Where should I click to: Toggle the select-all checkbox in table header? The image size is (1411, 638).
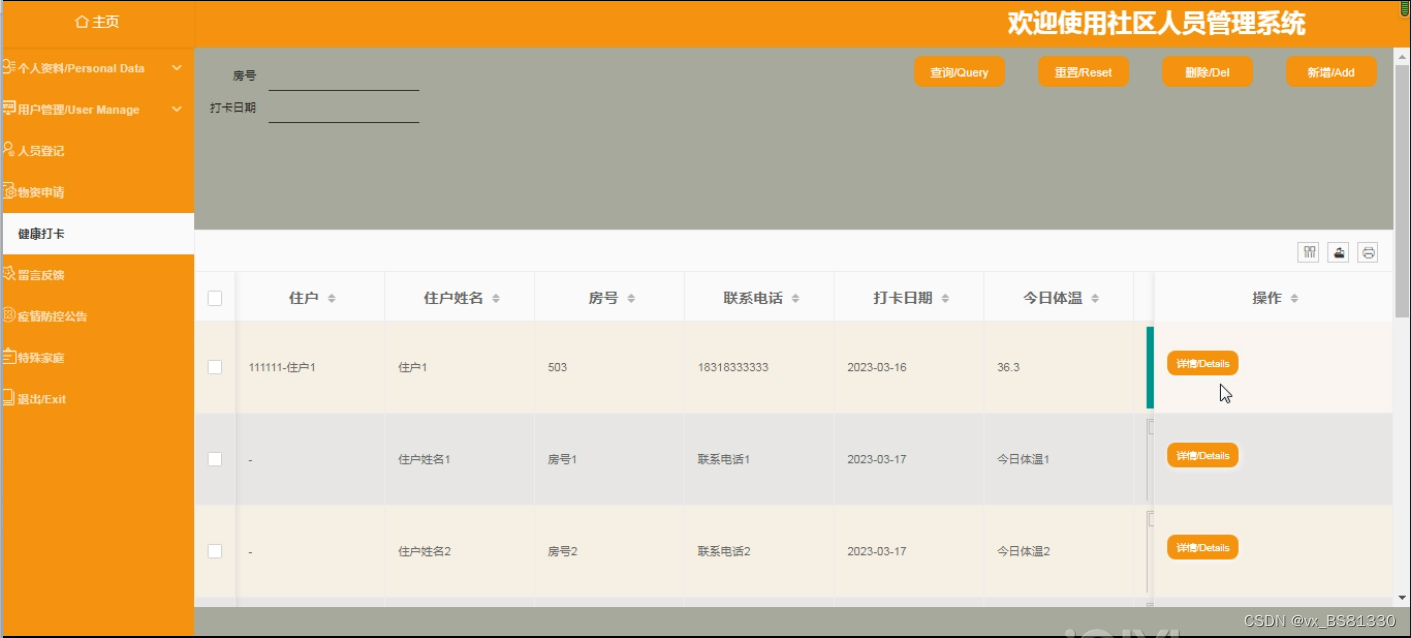point(215,298)
